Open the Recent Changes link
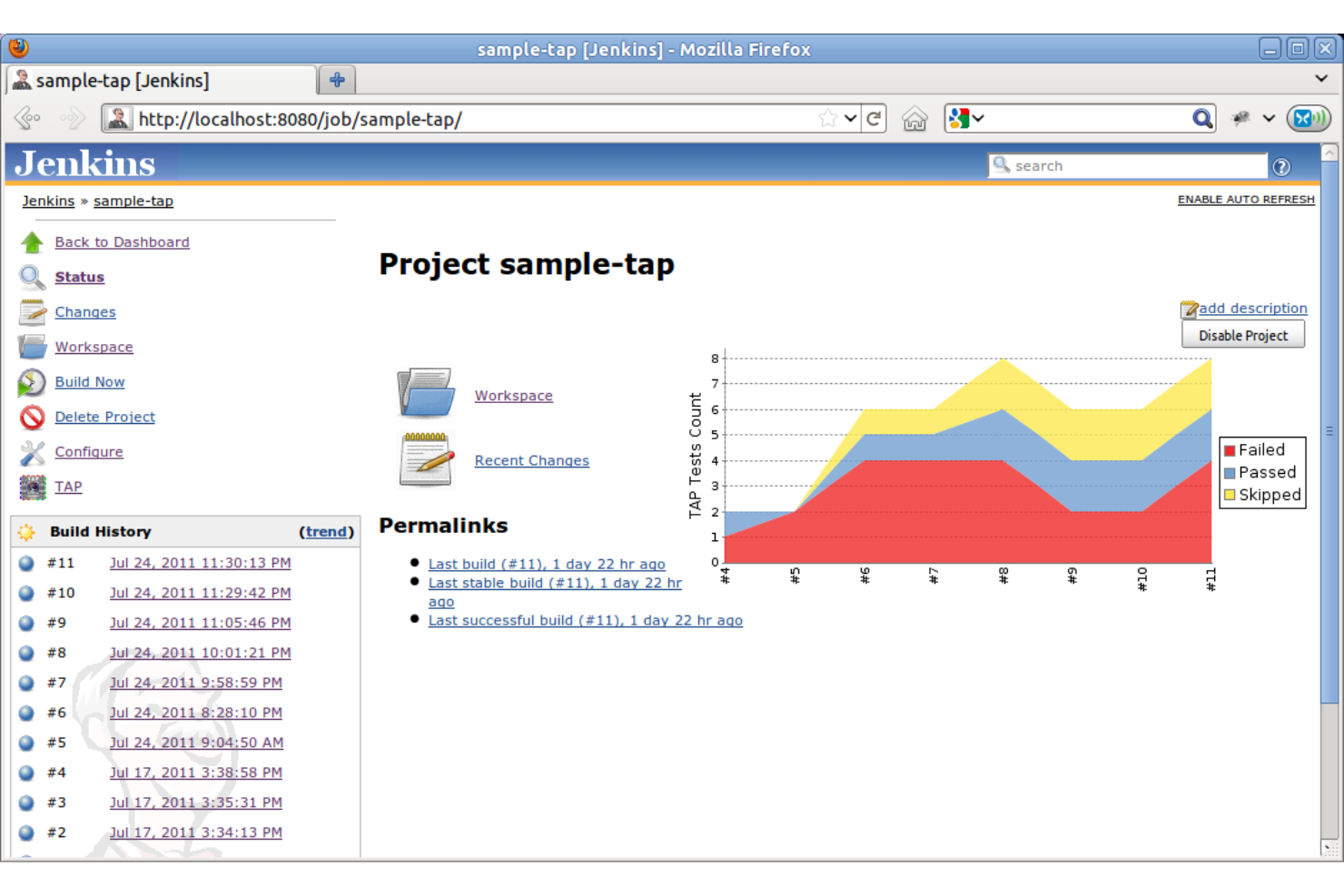 531,461
